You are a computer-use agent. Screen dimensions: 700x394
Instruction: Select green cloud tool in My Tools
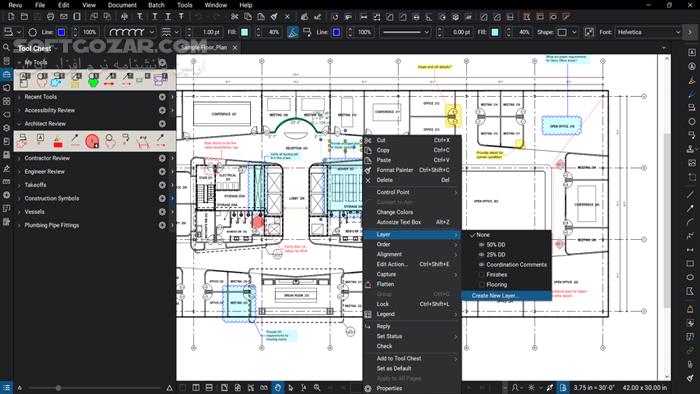(x=93, y=80)
